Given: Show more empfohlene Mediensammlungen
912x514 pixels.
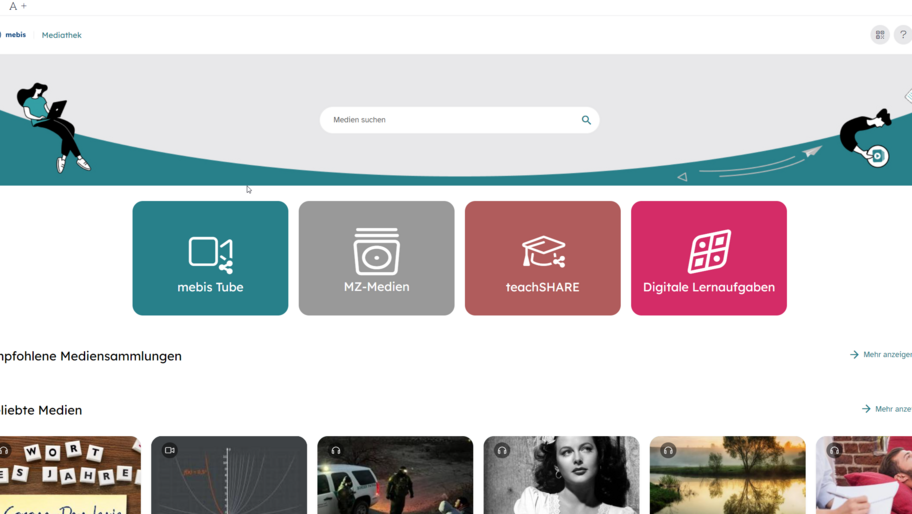Looking at the screenshot, I should [881, 354].
